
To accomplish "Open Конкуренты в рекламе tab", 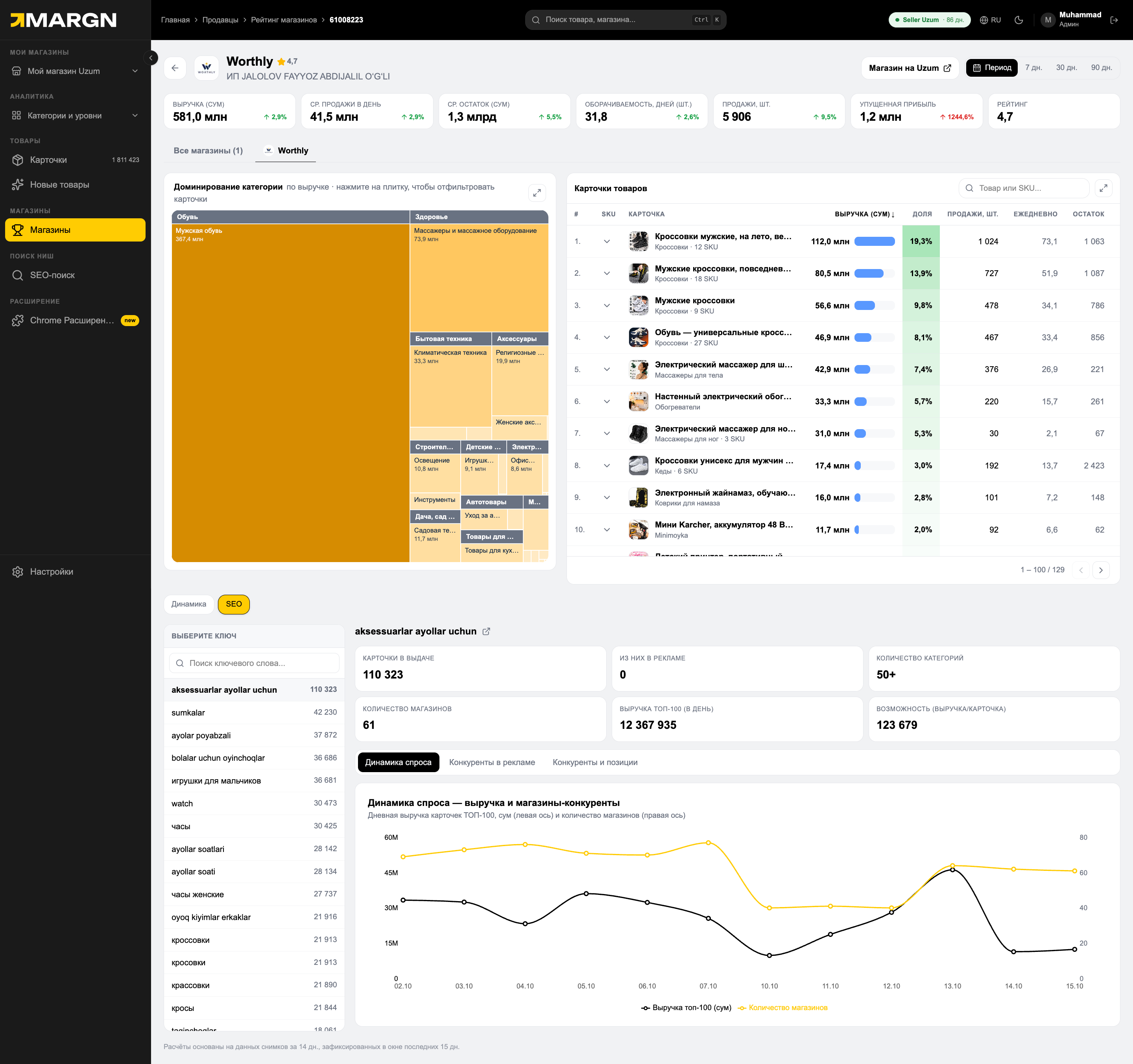I will [x=492, y=763].
